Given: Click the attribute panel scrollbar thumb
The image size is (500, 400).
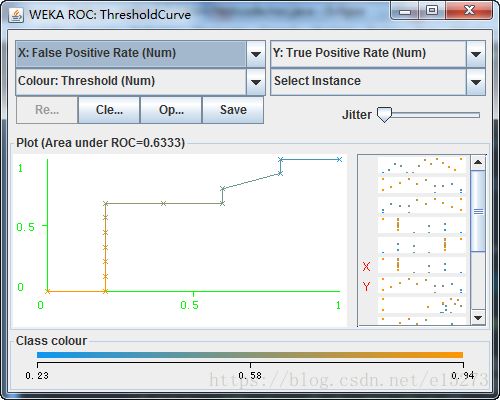Looking at the screenshot, I should point(478,211).
